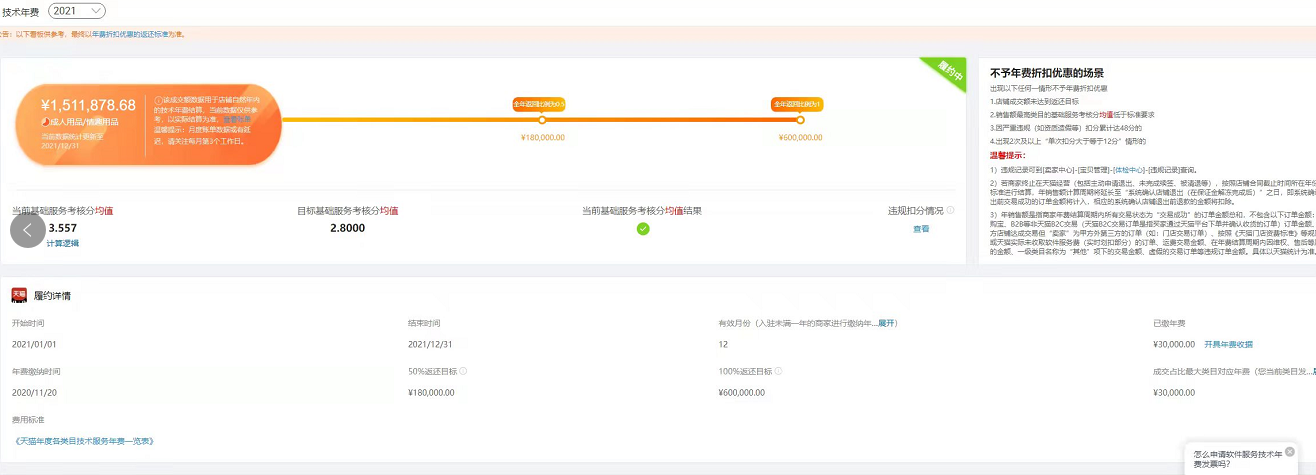The image size is (1316, 475).
Task: Click the info icon inside the orange sales card
Action: (158, 101)
